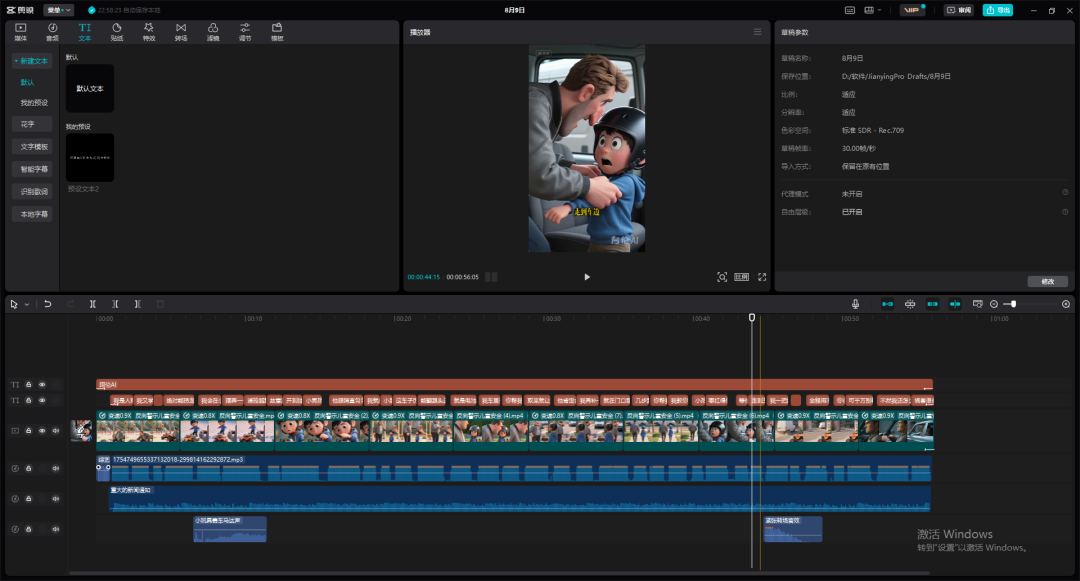Image resolution: width=1080 pixels, height=581 pixels.
Task: Select 我的预设 in the text sidebar
Action: pyautogui.click(x=34, y=103)
